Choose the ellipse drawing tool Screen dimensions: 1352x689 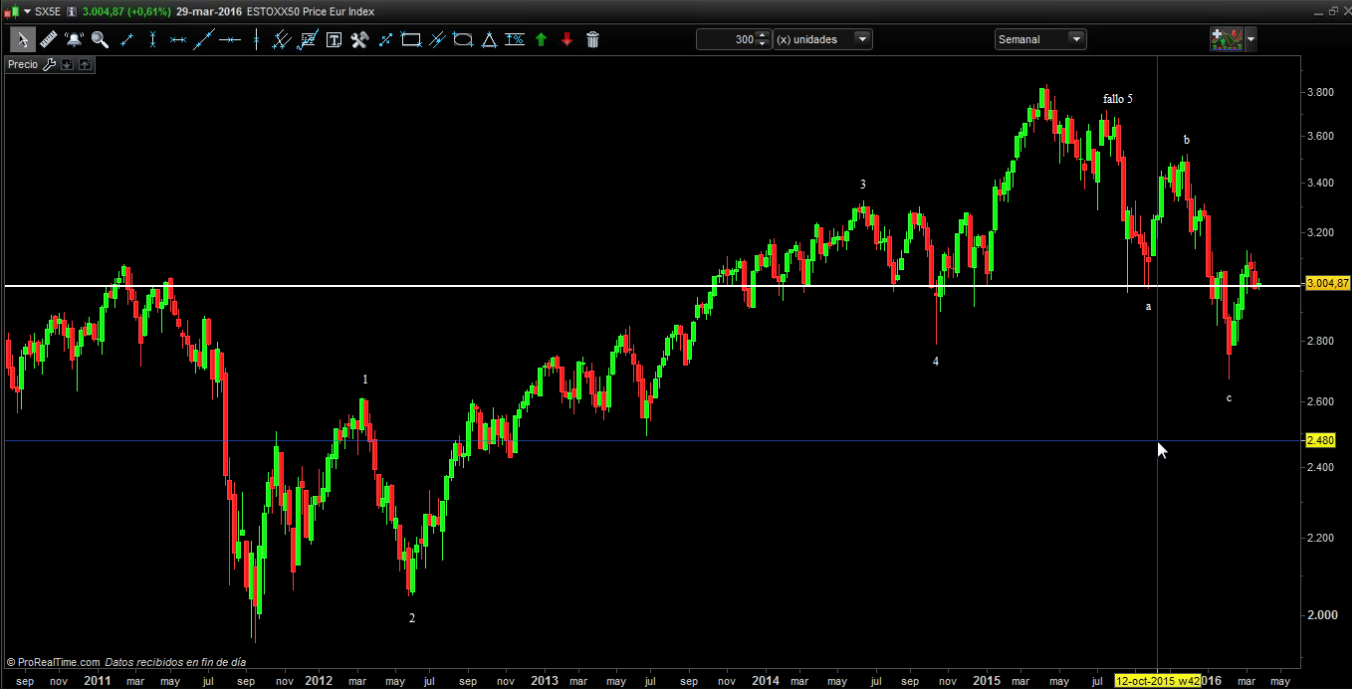pos(463,39)
